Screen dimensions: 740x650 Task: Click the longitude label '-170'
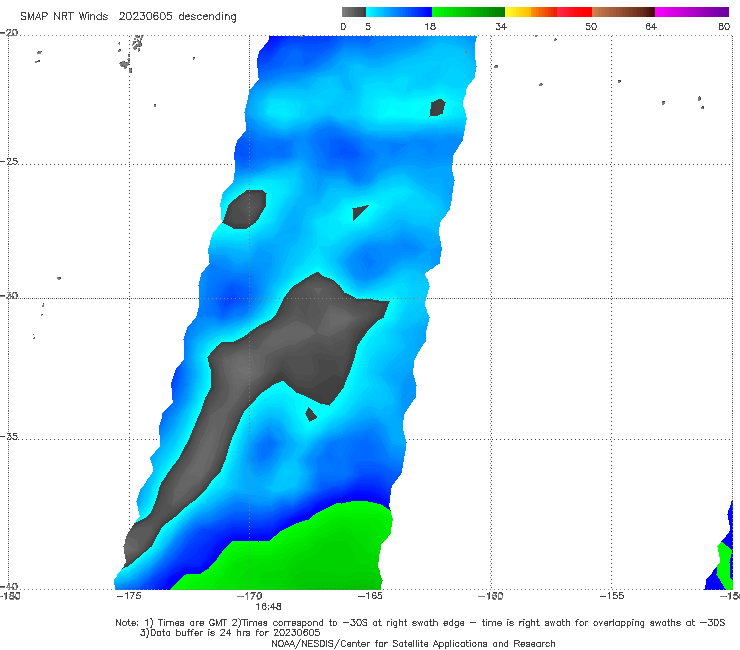click(x=249, y=596)
